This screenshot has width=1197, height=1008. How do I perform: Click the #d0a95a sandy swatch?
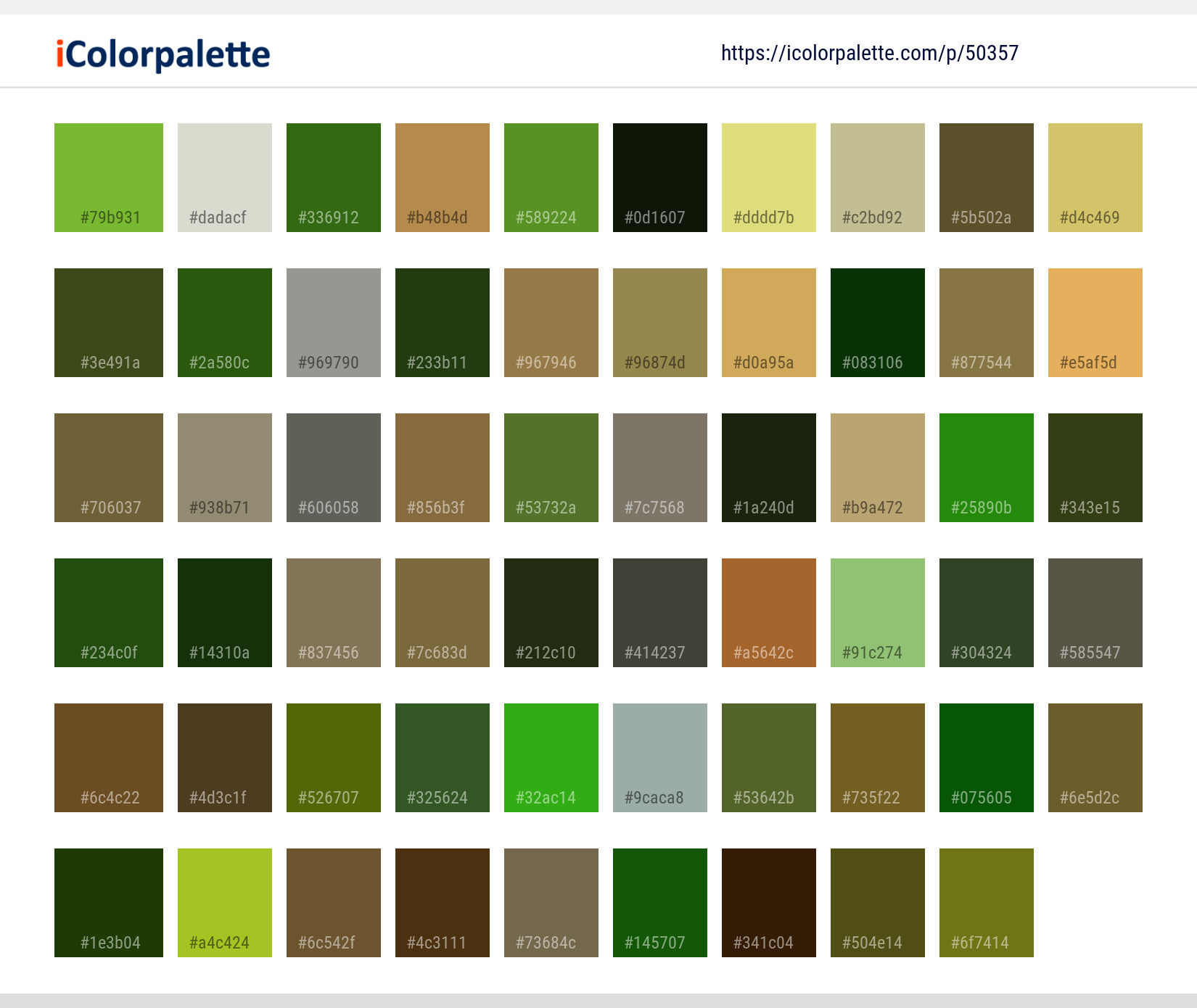pyautogui.click(x=768, y=322)
